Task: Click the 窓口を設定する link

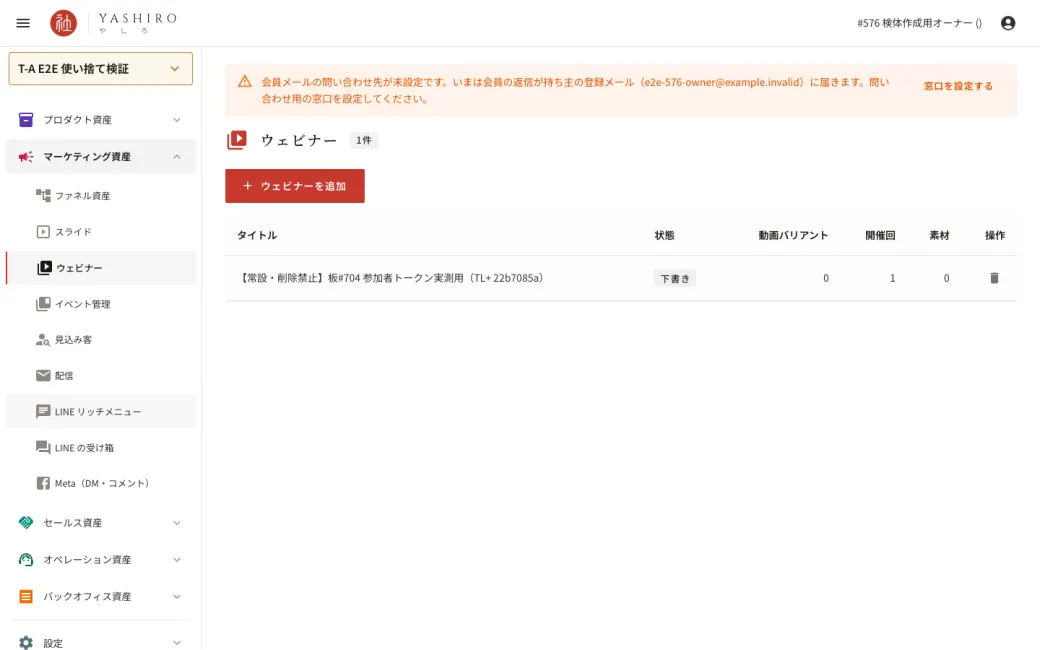Action: click(x=958, y=86)
